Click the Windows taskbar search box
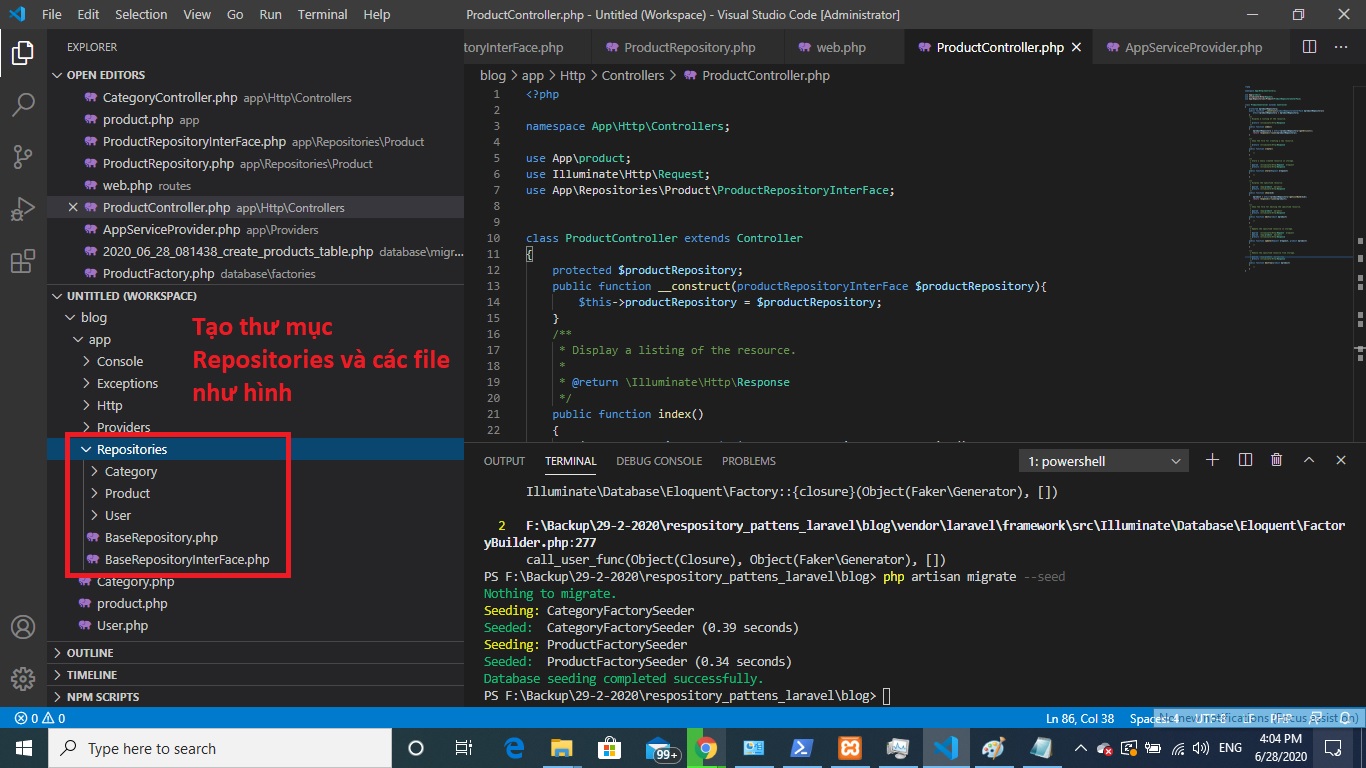 point(219,748)
